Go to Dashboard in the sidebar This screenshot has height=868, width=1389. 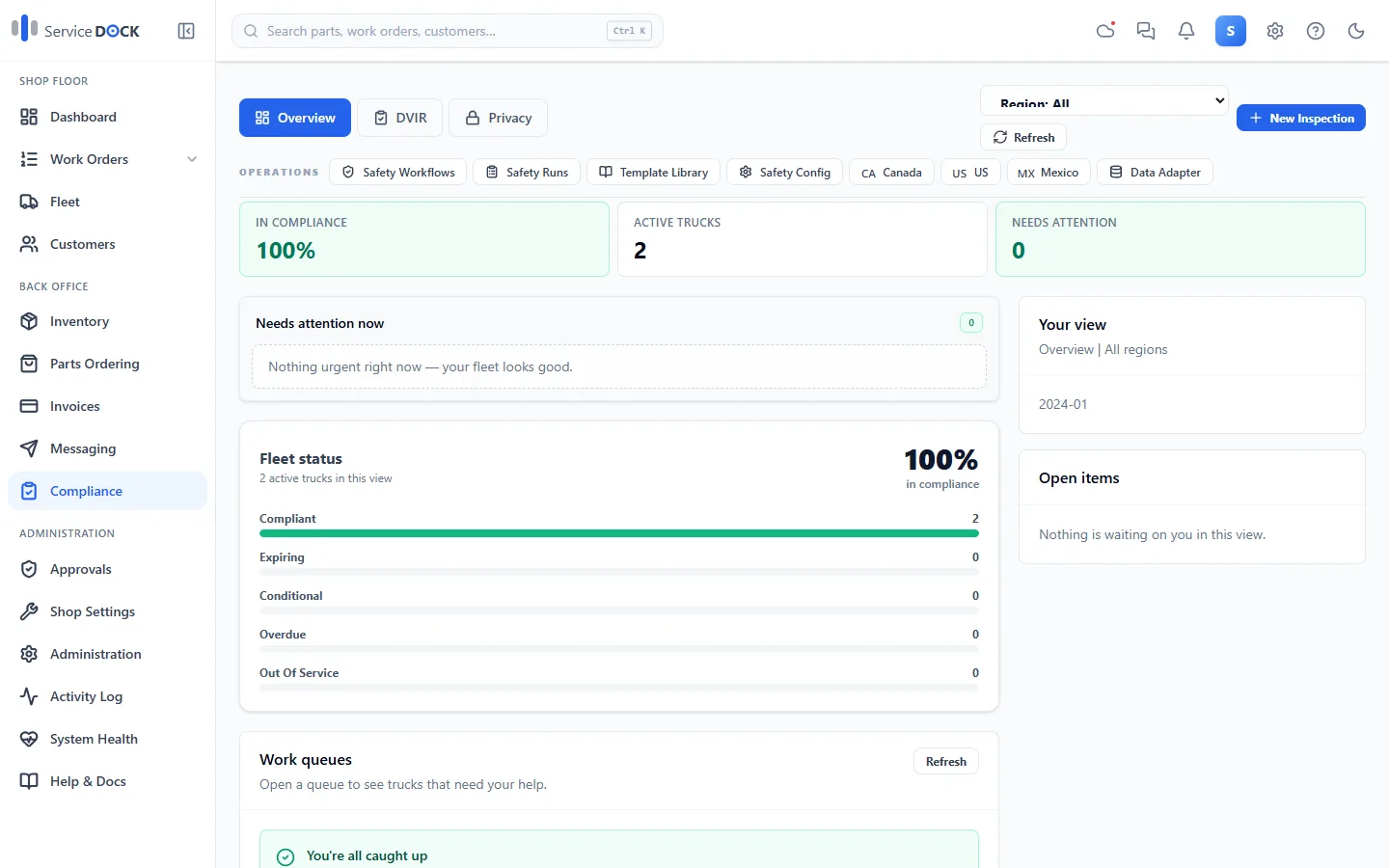(107, 117)
